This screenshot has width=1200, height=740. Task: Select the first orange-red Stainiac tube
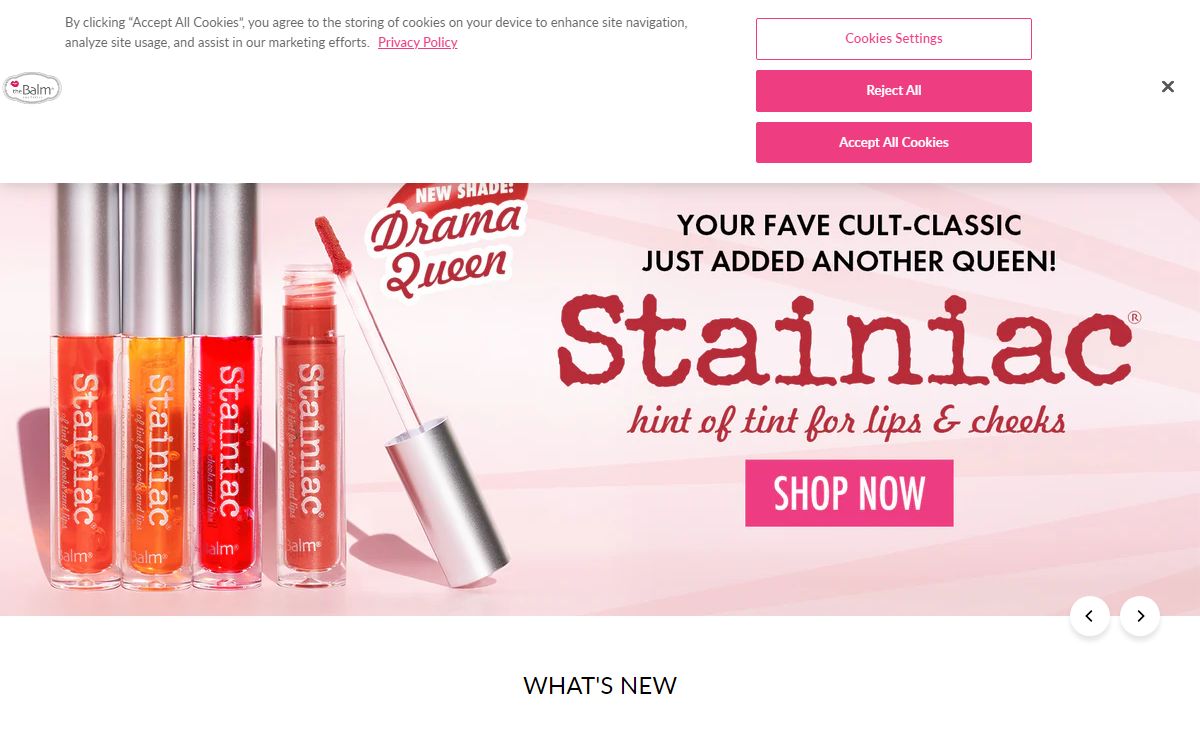click(x=84, y=385)
